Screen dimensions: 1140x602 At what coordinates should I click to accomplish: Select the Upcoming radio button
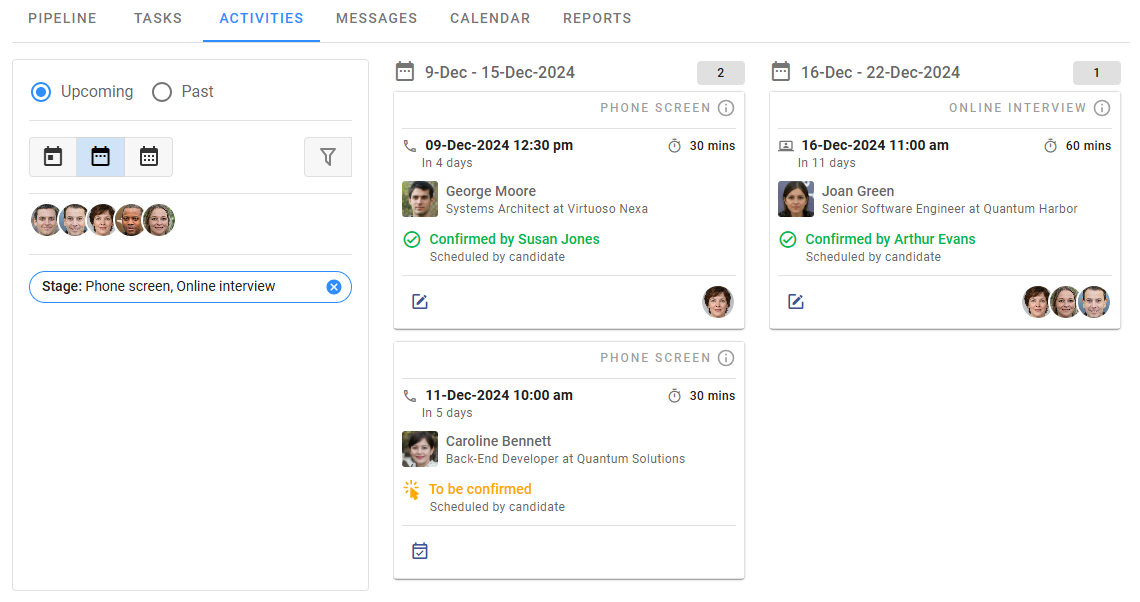[x=41, y=92]
